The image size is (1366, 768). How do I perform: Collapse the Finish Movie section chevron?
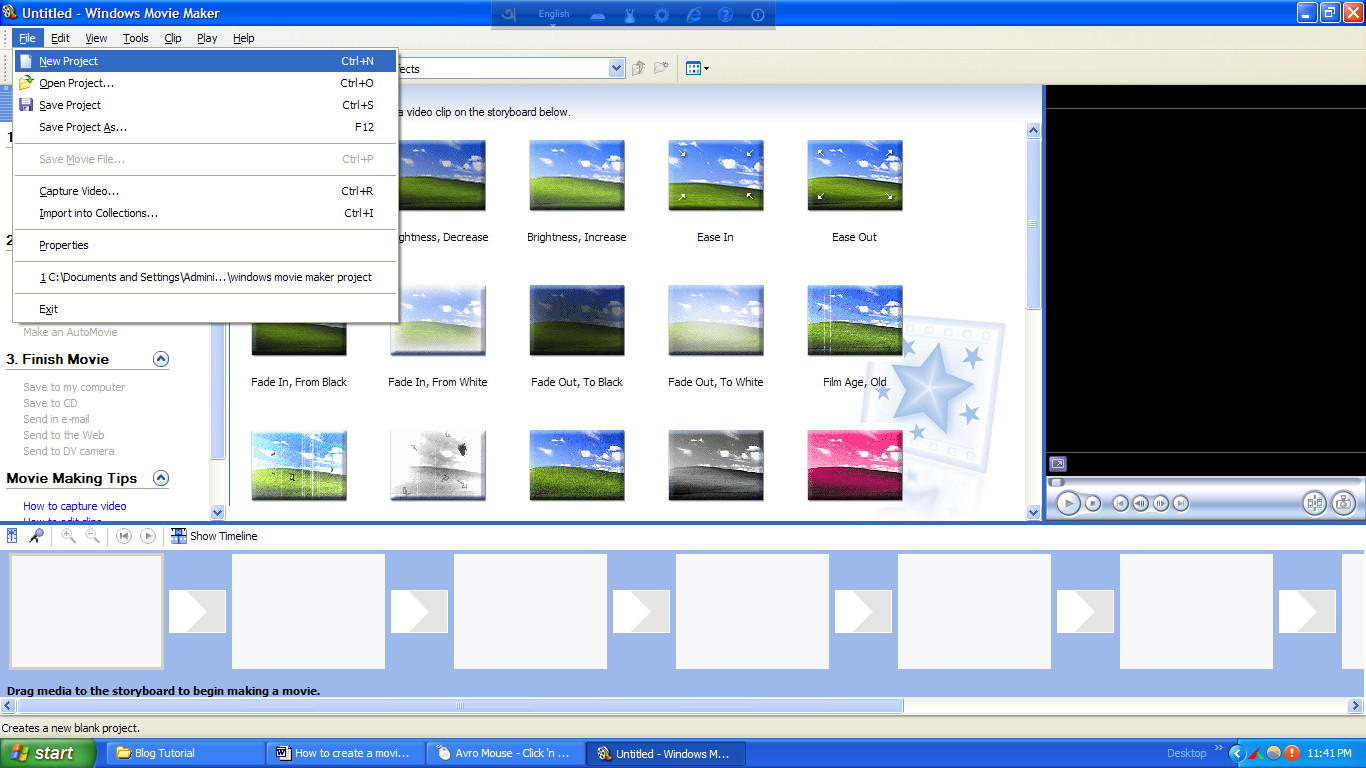pos(161,359)
